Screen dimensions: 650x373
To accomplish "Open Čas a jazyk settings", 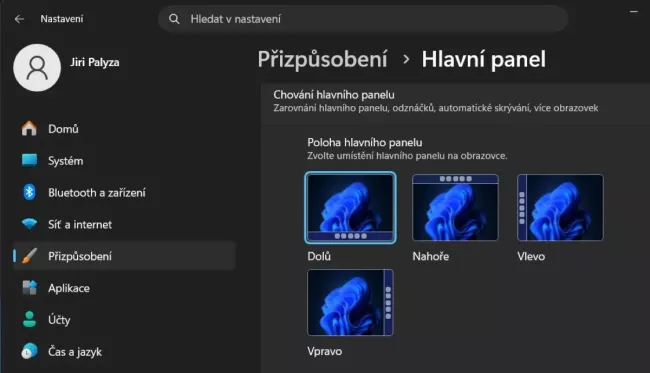I will coord(124,352).
